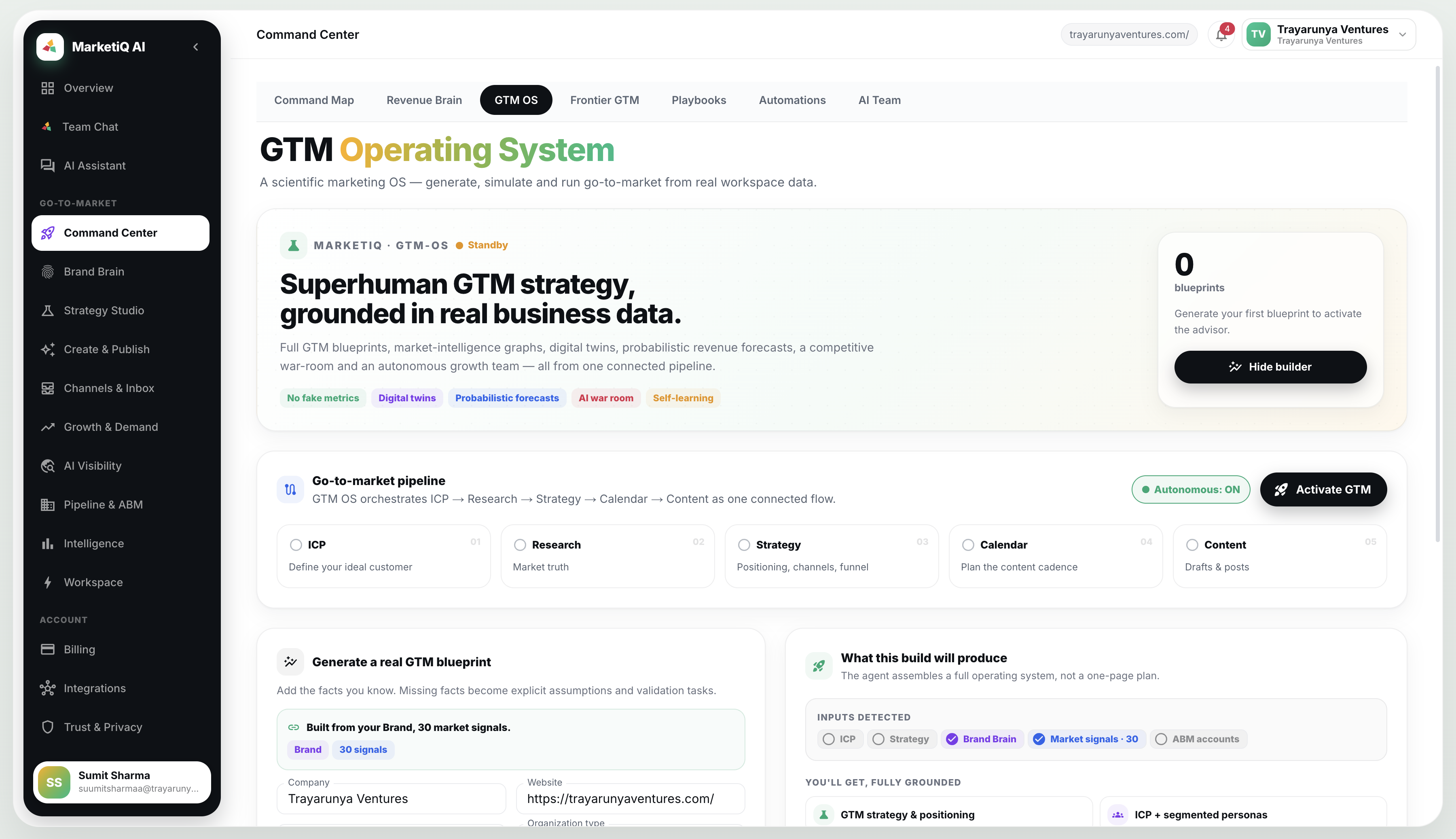
Task: Open Create & Publish sparkle icon
Action: [48, 349]
